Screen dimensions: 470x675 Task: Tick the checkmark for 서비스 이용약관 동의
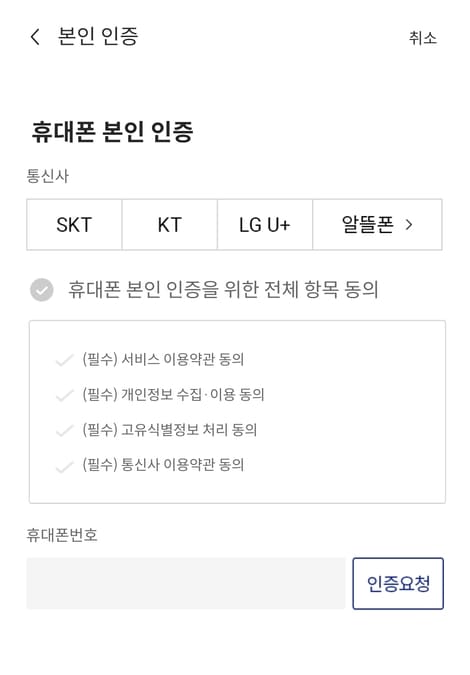pos(65,360)
